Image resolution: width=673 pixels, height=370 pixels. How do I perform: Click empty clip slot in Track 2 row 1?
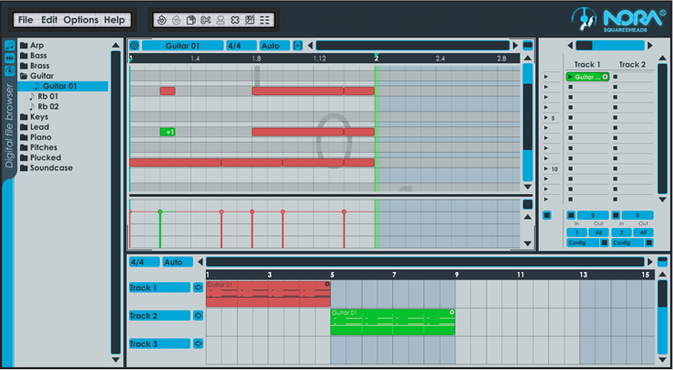(x=615, y=77)
